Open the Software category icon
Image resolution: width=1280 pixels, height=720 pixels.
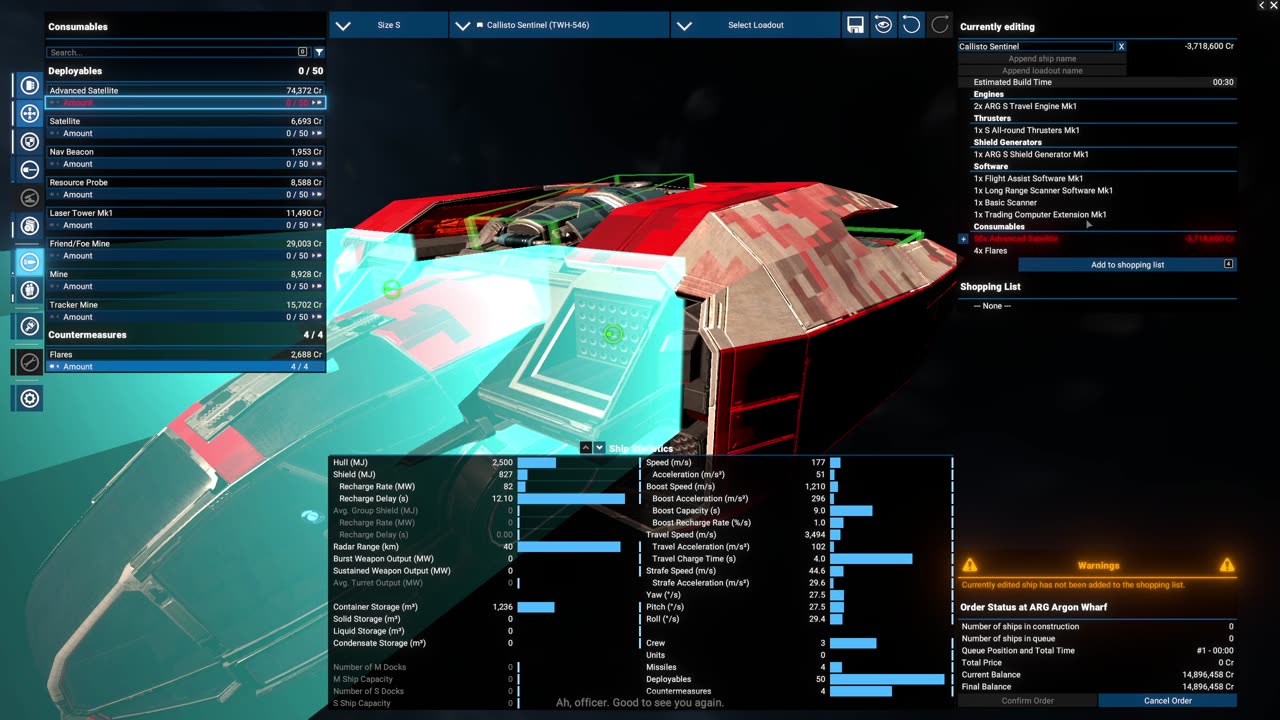tap(30, 227)
